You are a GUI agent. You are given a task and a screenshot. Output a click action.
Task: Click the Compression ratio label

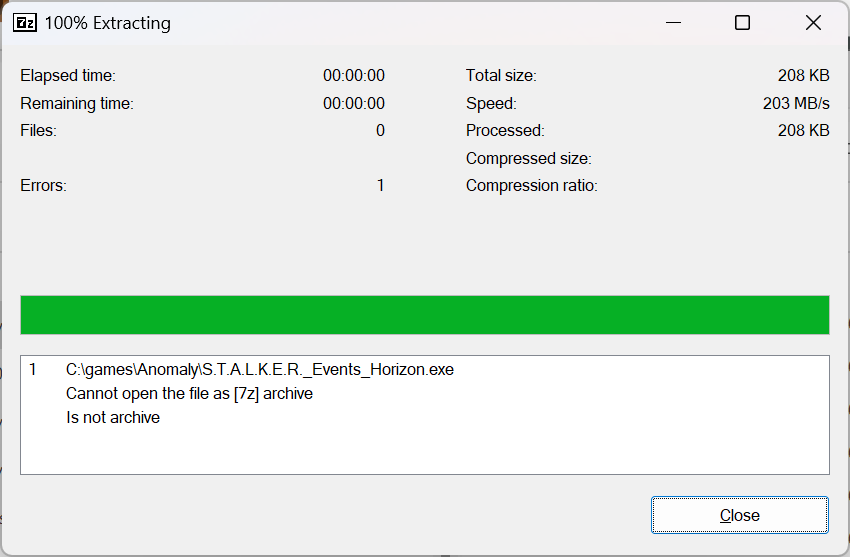coord(532,185)
